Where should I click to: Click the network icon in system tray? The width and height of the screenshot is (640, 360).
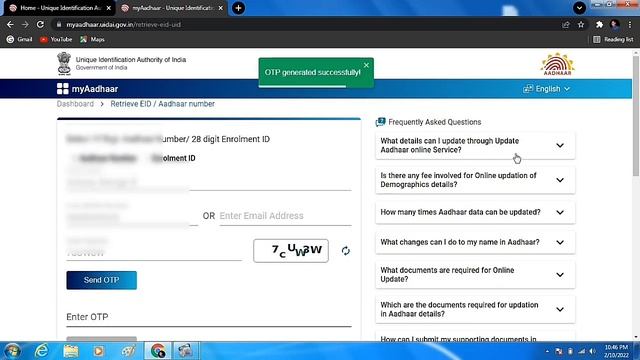coord(582,351)
